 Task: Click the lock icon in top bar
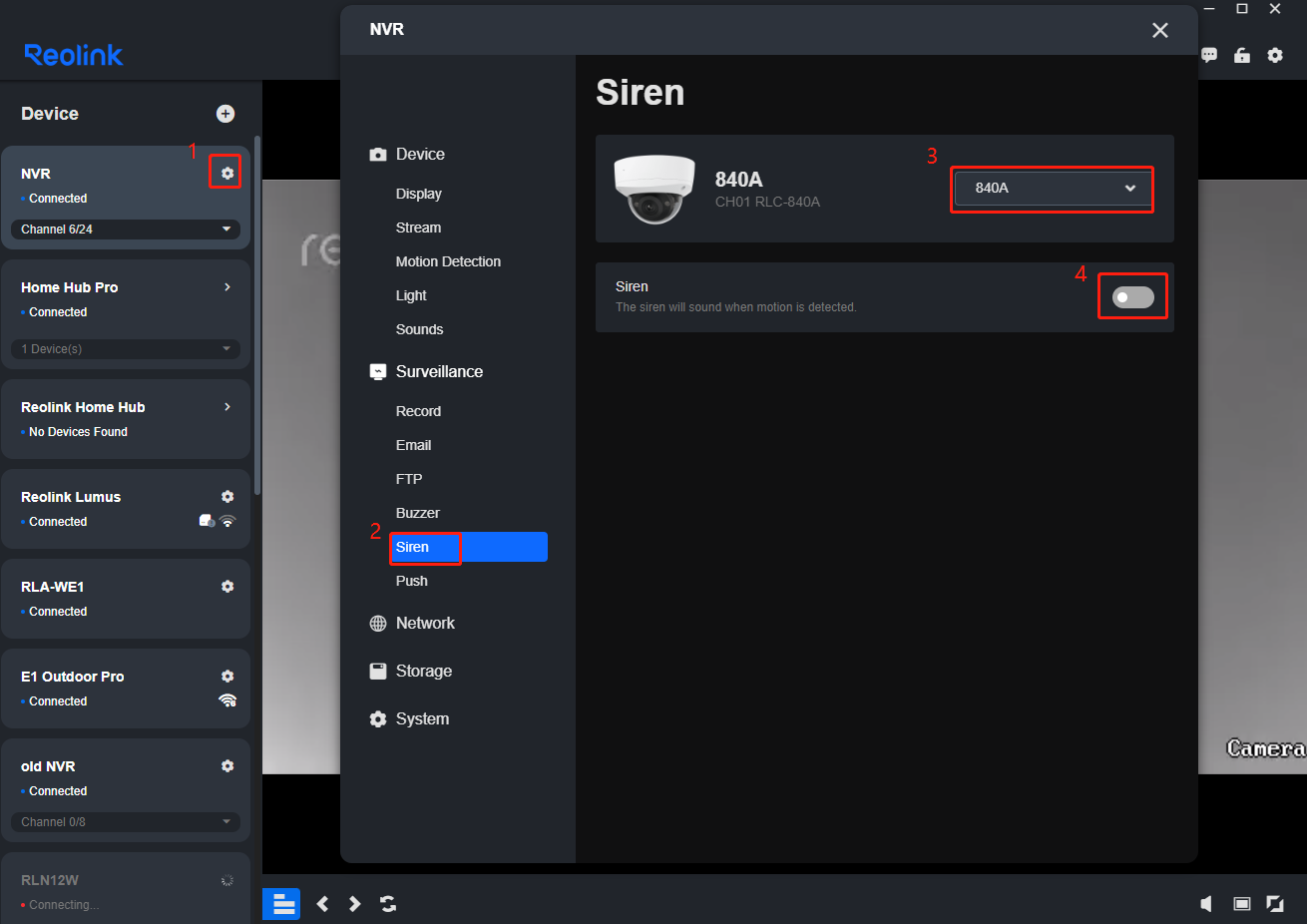point(1242,55)
